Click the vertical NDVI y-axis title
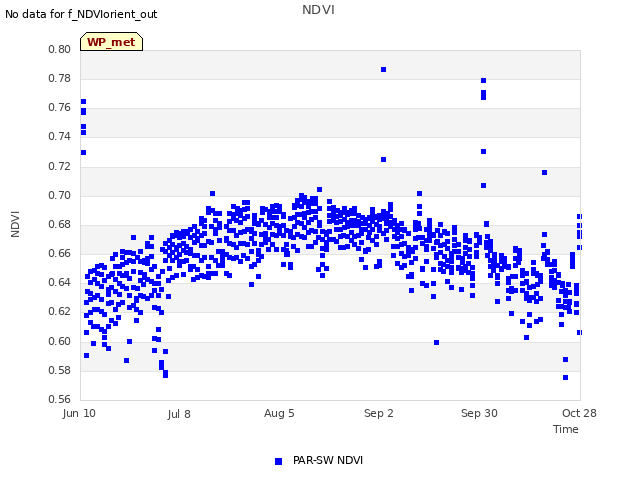Viewport: 640px width, 480px height. 15,224
